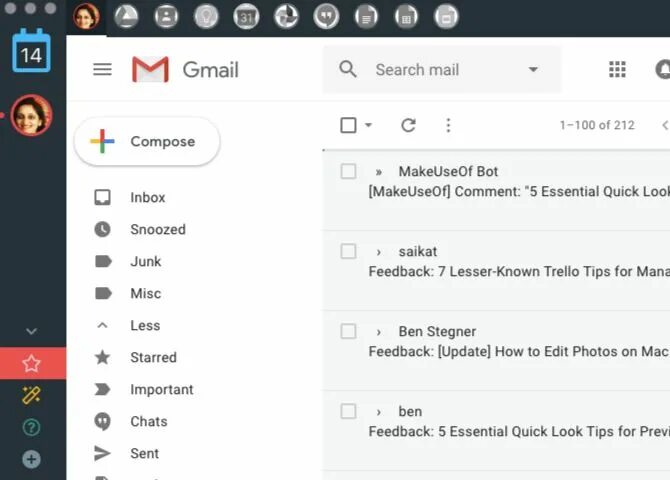
Task: Tick the checkbox for the ben email
Action: 348,411
